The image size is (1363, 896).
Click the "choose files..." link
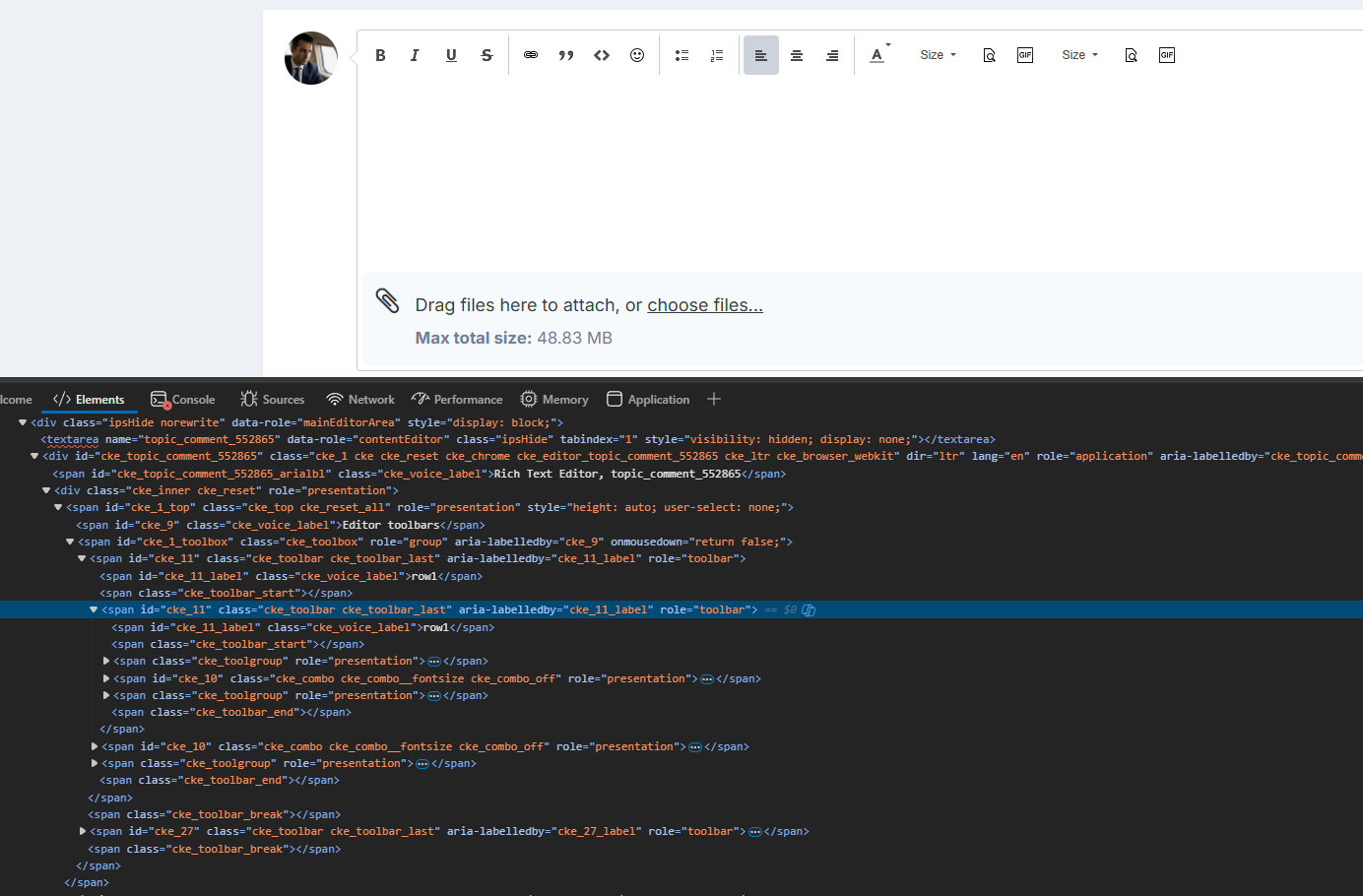click(704, 305)
